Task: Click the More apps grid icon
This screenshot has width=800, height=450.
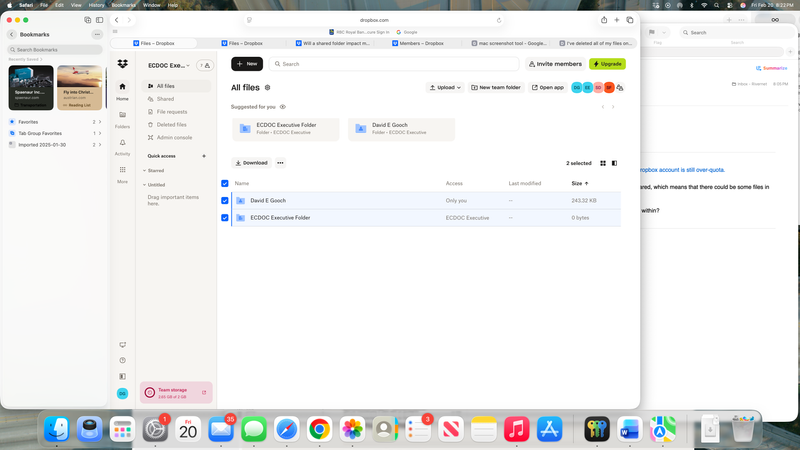Action: coord(122,170)
